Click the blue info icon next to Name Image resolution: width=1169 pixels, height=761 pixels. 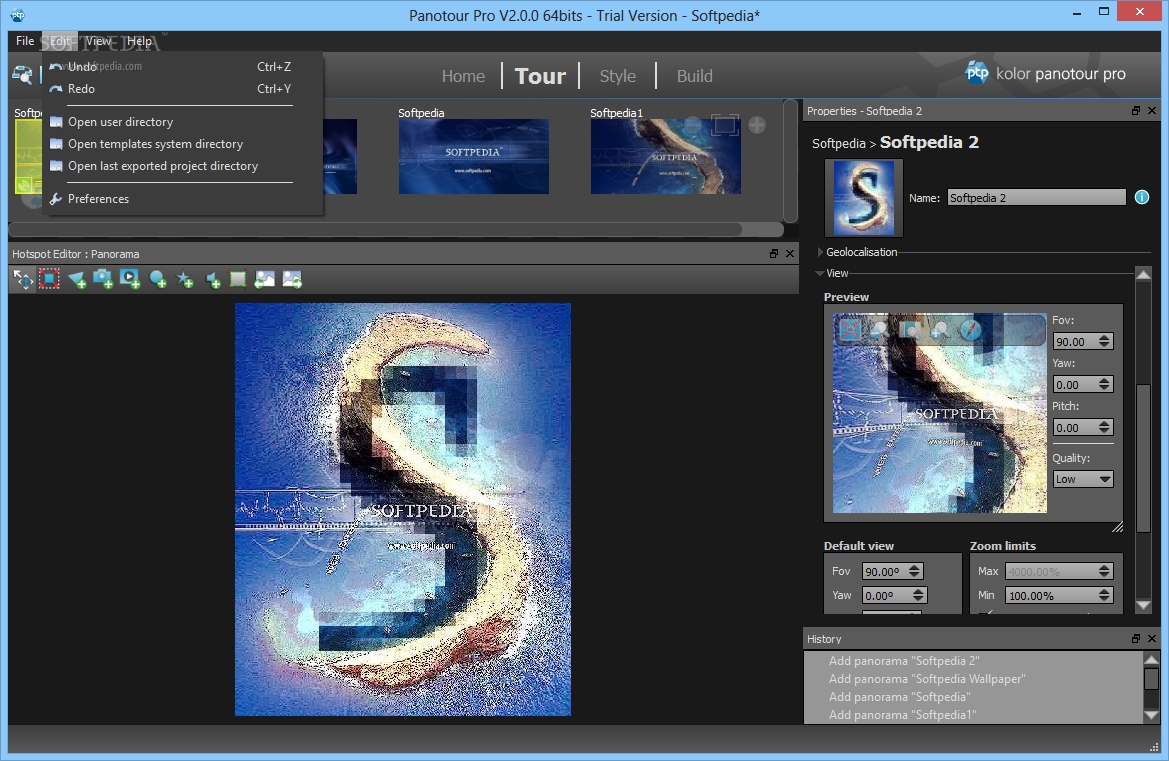(x=1141, y=198)
